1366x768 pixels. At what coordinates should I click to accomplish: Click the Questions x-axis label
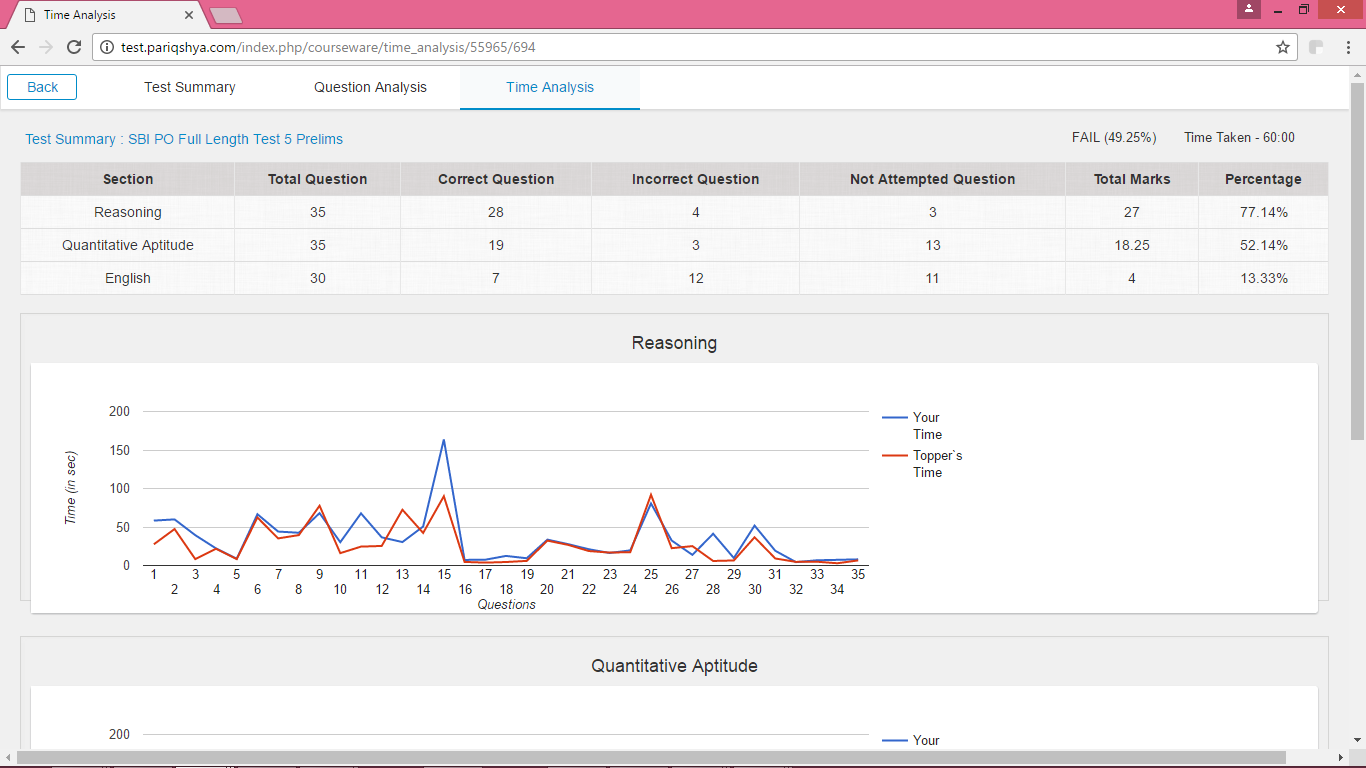pyautogui.click(x=506, y=604)
